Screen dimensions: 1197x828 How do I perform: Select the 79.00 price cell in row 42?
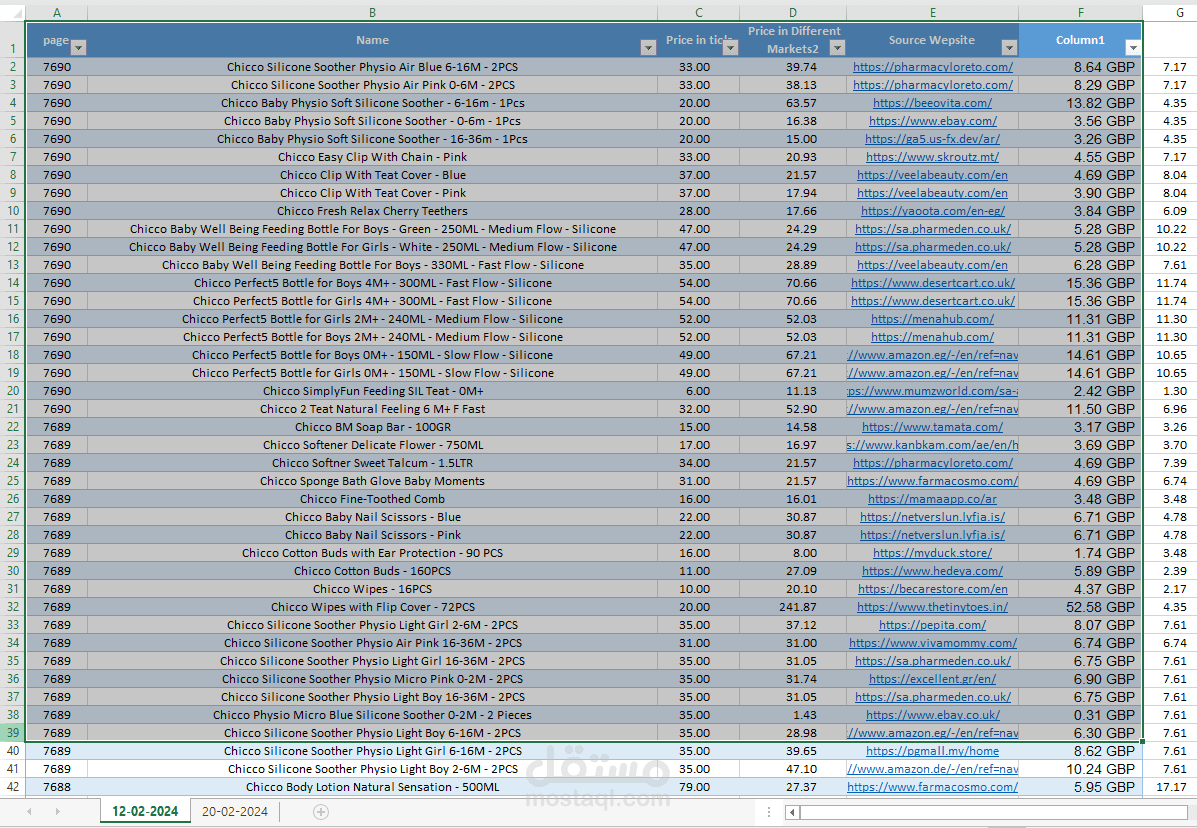pos(699,787)
